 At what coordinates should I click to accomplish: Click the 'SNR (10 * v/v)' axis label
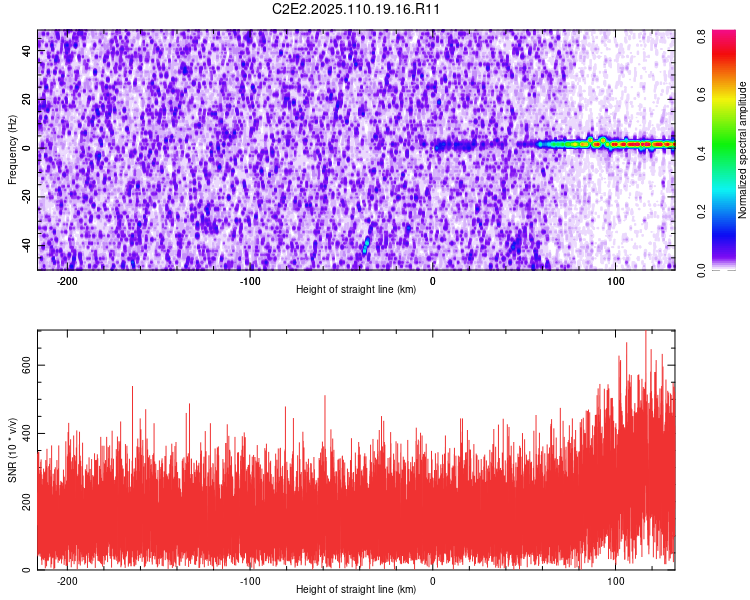(12, 450)
